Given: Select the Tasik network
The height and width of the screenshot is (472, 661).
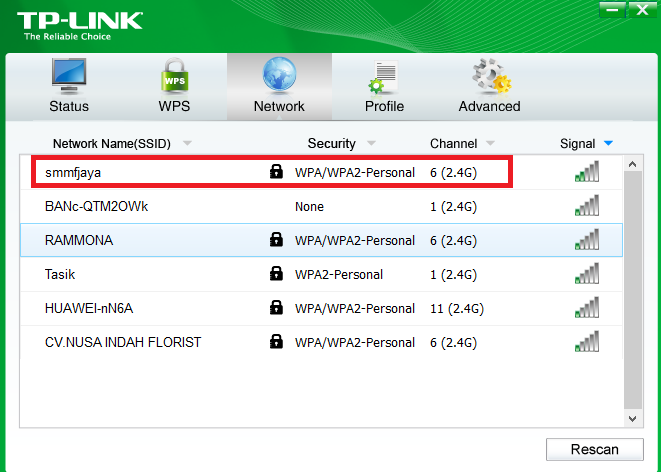Looking at the screenshot, I should tap(321, 274).
